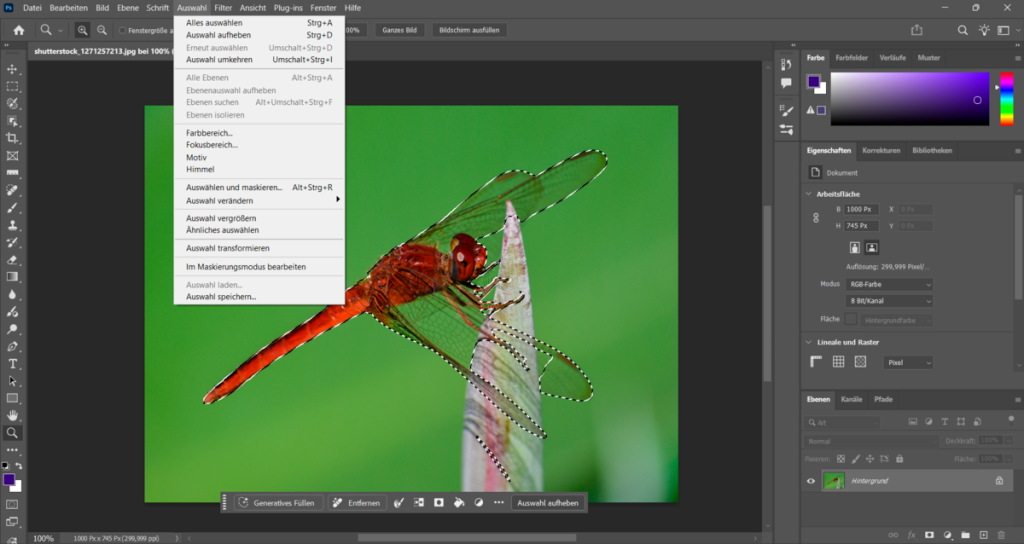Click more options dots in contextual task bar
Image resolution: width=1024 pixels, height=544 pixels.
coord(499,503)
